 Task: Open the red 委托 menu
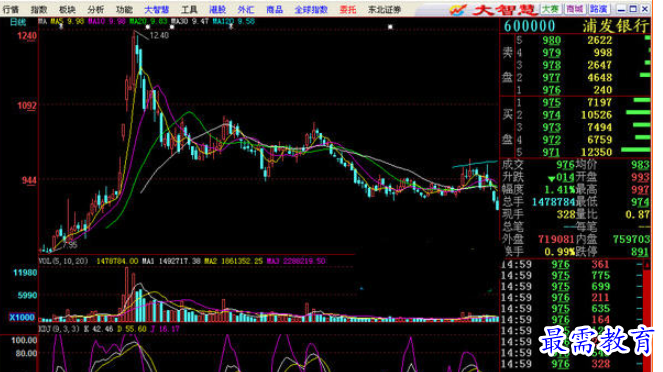348,9
